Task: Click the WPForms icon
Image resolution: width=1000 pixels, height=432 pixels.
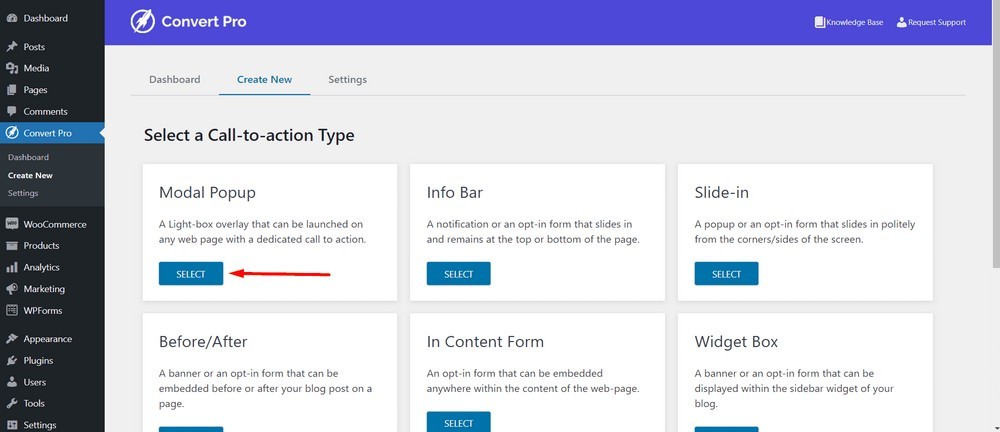Action: pos(11,311)
